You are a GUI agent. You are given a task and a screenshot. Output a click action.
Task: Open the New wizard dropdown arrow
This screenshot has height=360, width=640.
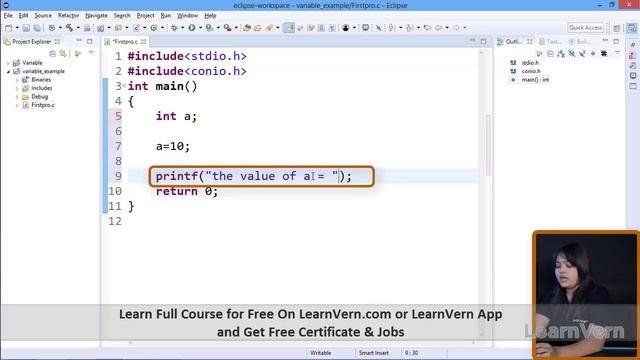click(17, 28)
